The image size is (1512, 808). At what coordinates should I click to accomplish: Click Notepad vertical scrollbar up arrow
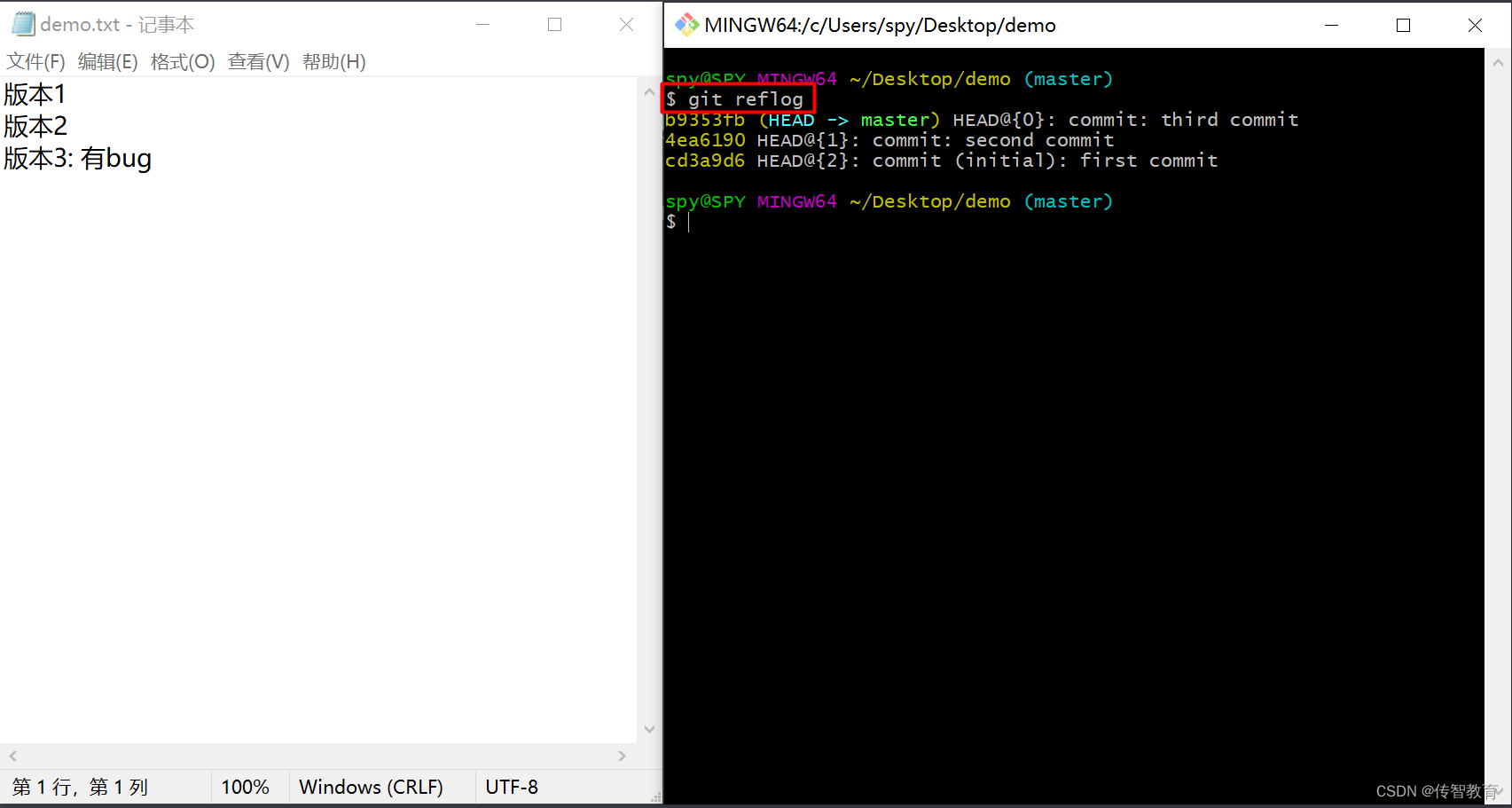(649, 90)
